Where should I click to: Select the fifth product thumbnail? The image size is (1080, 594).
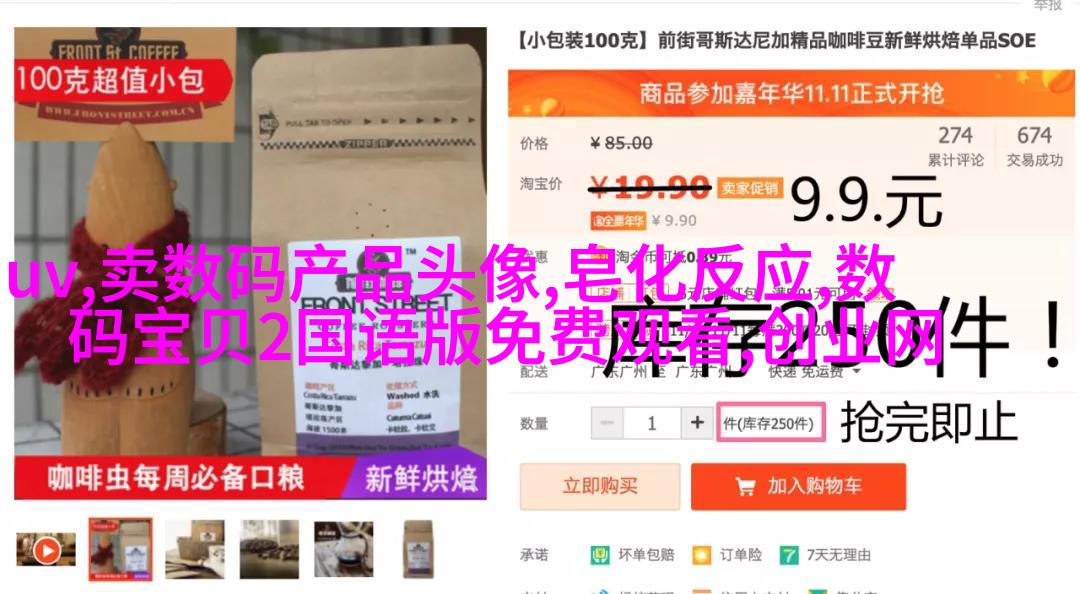tap(344, 549)
